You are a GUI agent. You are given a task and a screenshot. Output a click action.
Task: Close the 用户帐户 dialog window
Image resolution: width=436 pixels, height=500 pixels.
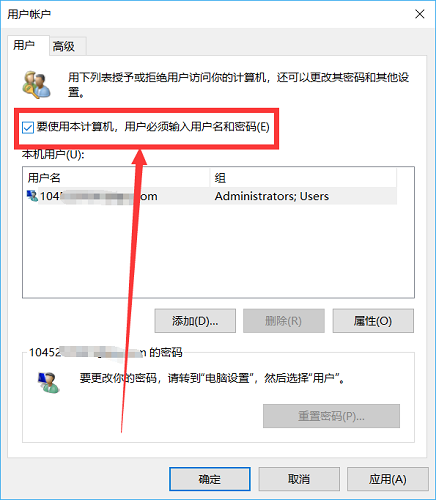[420, 14]
